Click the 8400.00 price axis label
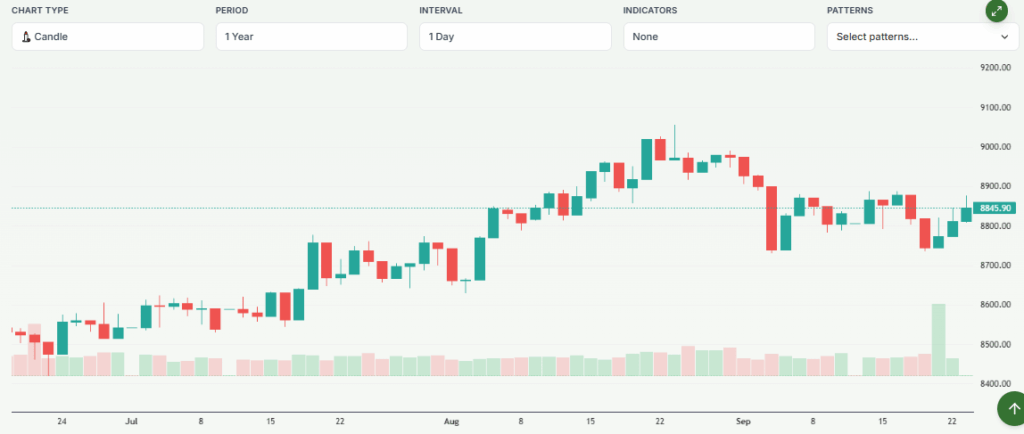The width and height of the screenshot is (1024, 434). click(996, 384)
